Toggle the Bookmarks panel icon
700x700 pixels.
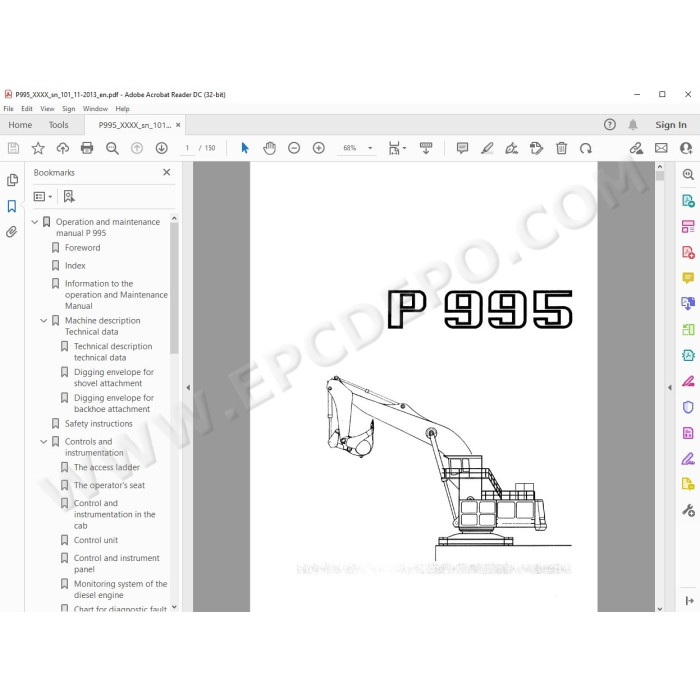pos(12,206)
